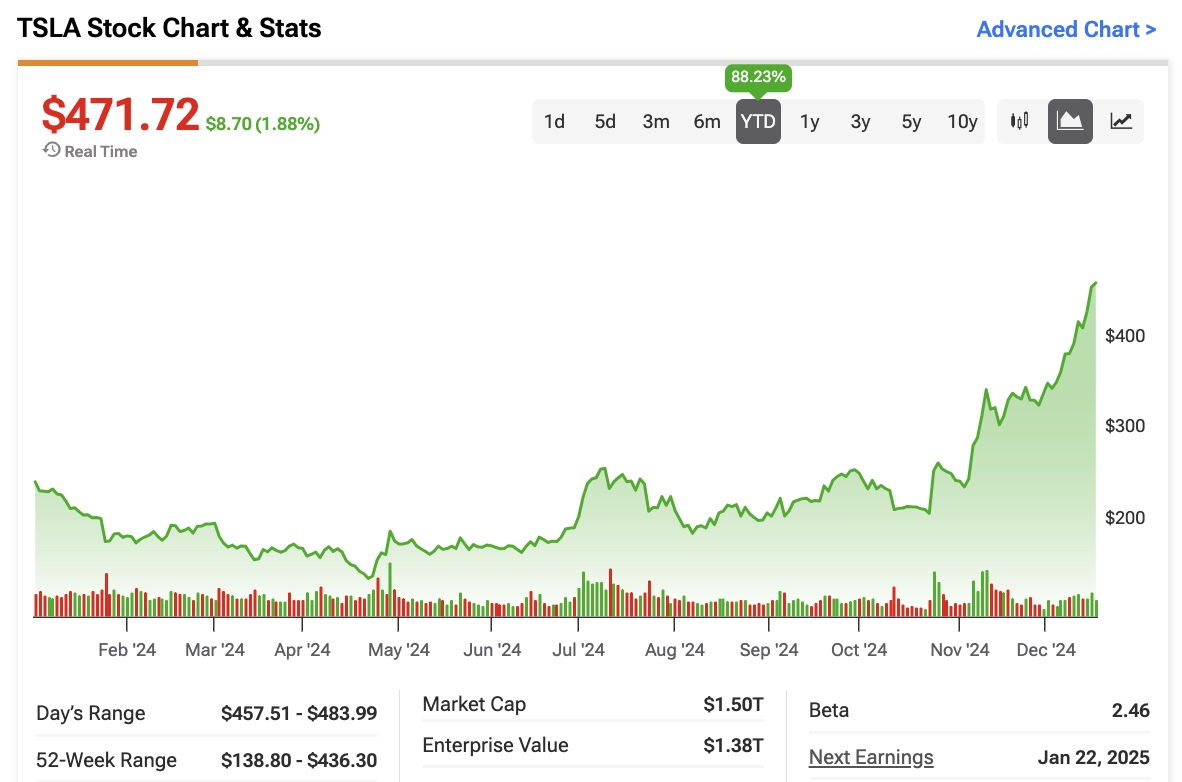Choose the 6m period button
The image size is (1182, 782).
(707, 121)
